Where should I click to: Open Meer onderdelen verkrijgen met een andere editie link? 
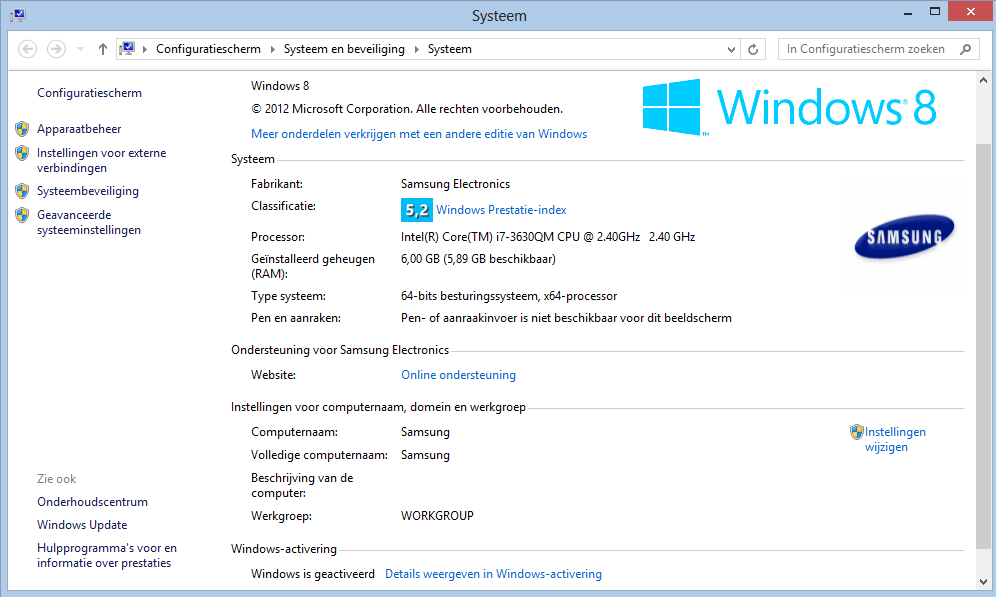coord(419,134)
